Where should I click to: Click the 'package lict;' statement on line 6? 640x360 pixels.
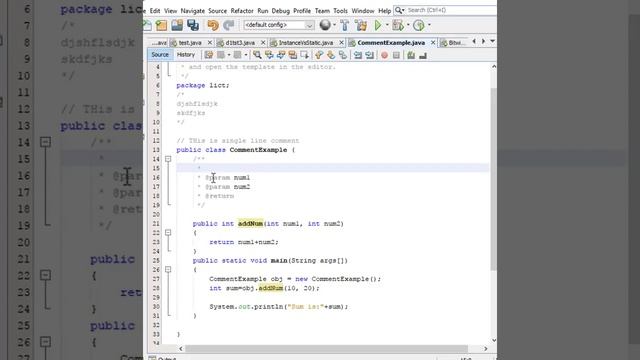point(203,85)
